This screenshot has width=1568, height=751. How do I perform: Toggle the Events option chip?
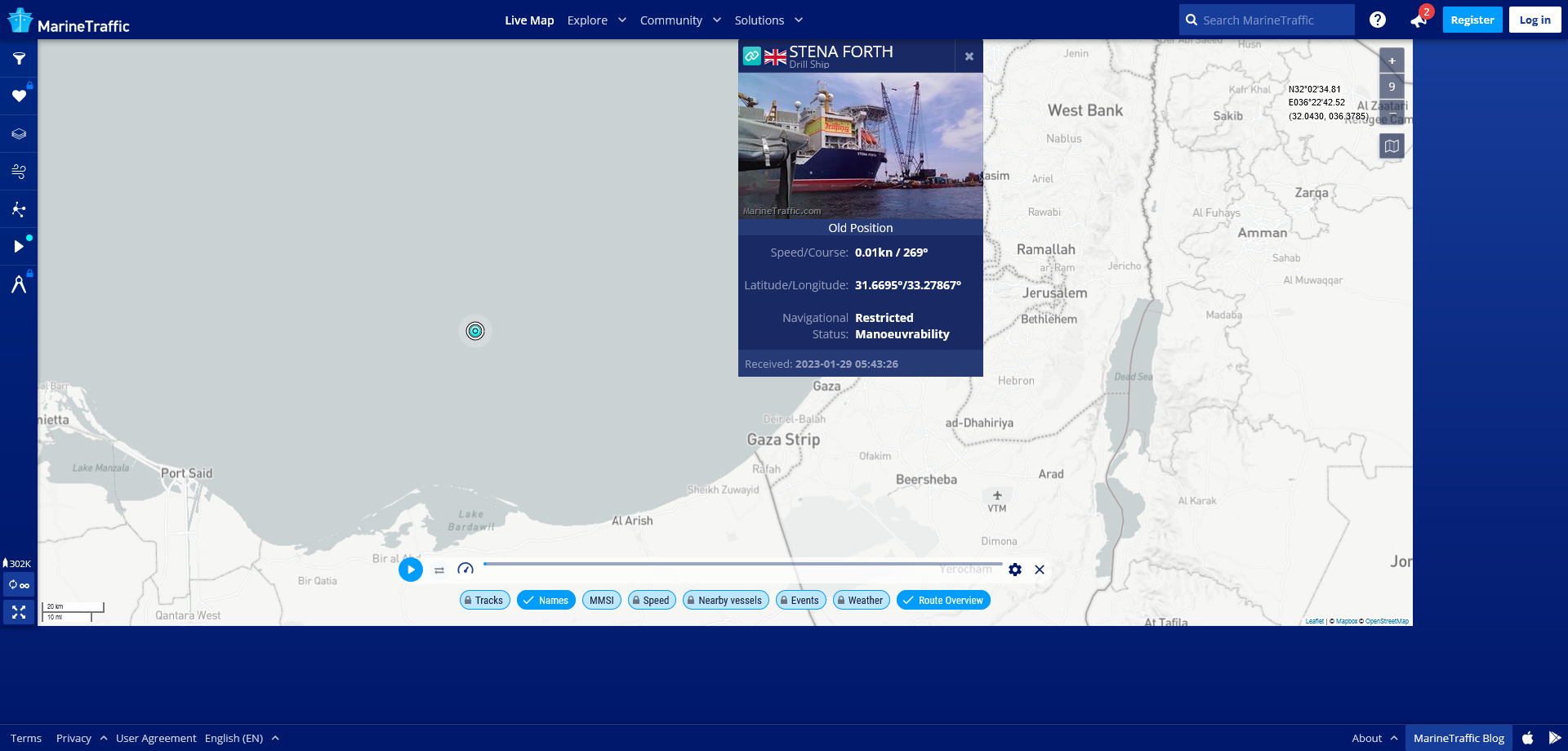click(x=801, y=600)
